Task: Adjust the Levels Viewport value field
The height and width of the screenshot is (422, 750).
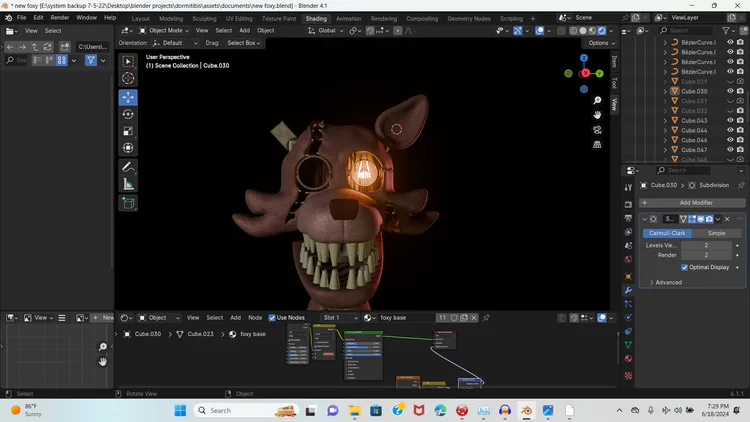Action: click(x=706, y=245)
